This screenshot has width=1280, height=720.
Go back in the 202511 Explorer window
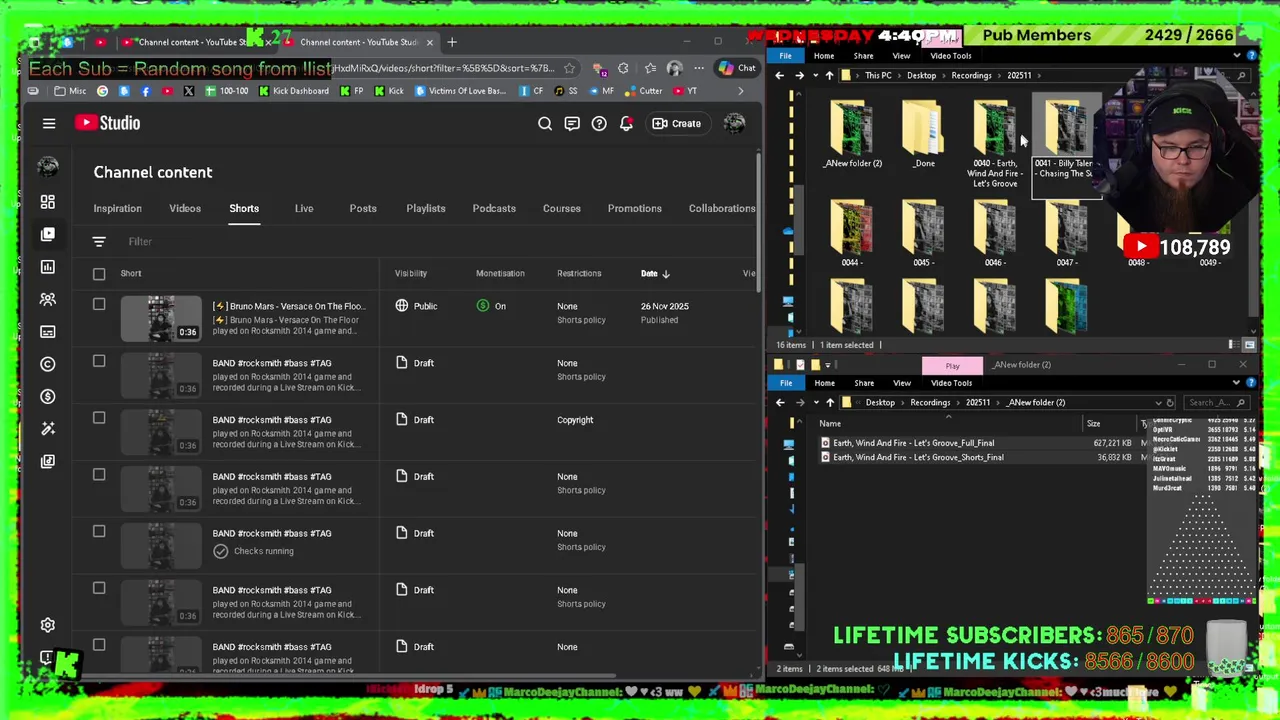(x=780, y=75)
